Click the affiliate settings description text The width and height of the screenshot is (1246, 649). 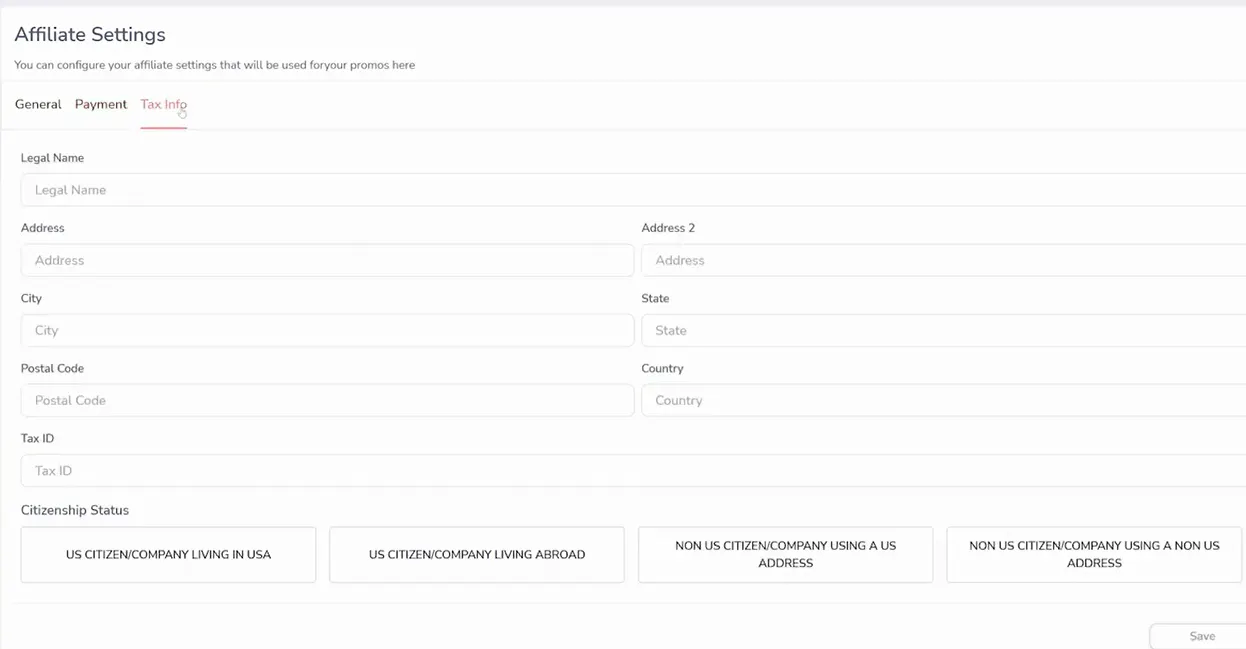point(214,65)
